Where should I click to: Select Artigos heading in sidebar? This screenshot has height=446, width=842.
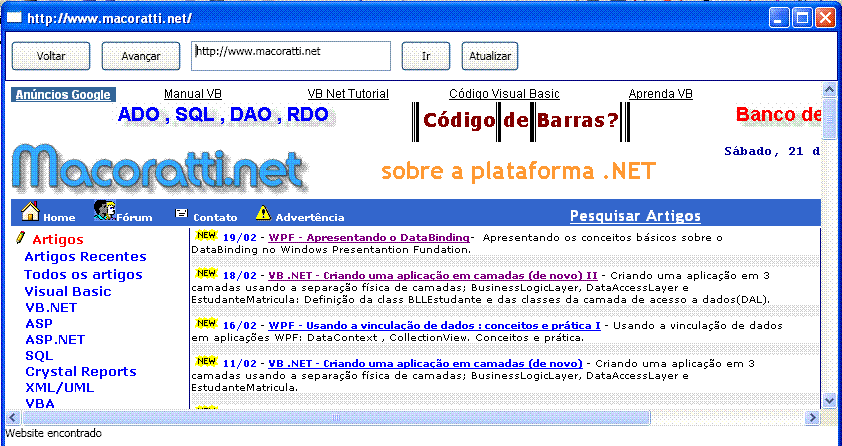[x=58, y=239]
